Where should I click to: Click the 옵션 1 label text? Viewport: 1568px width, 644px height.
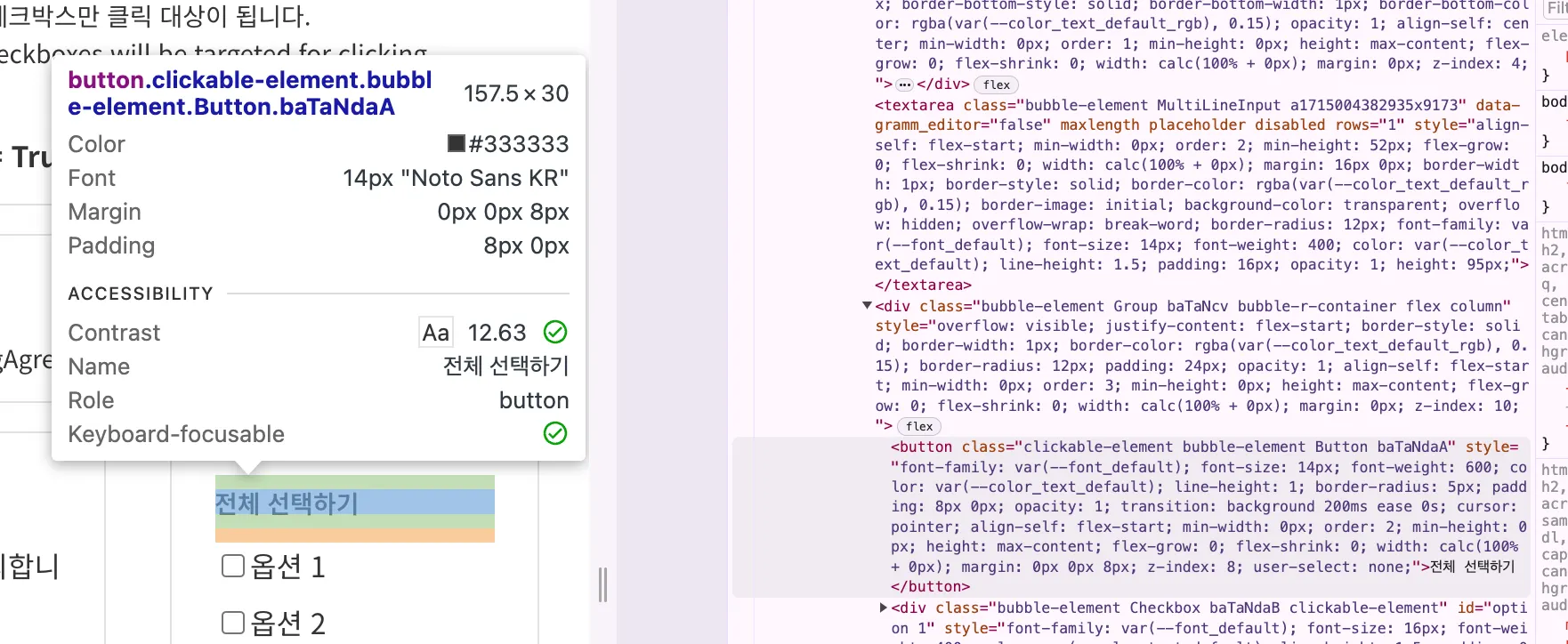(288, 567)
